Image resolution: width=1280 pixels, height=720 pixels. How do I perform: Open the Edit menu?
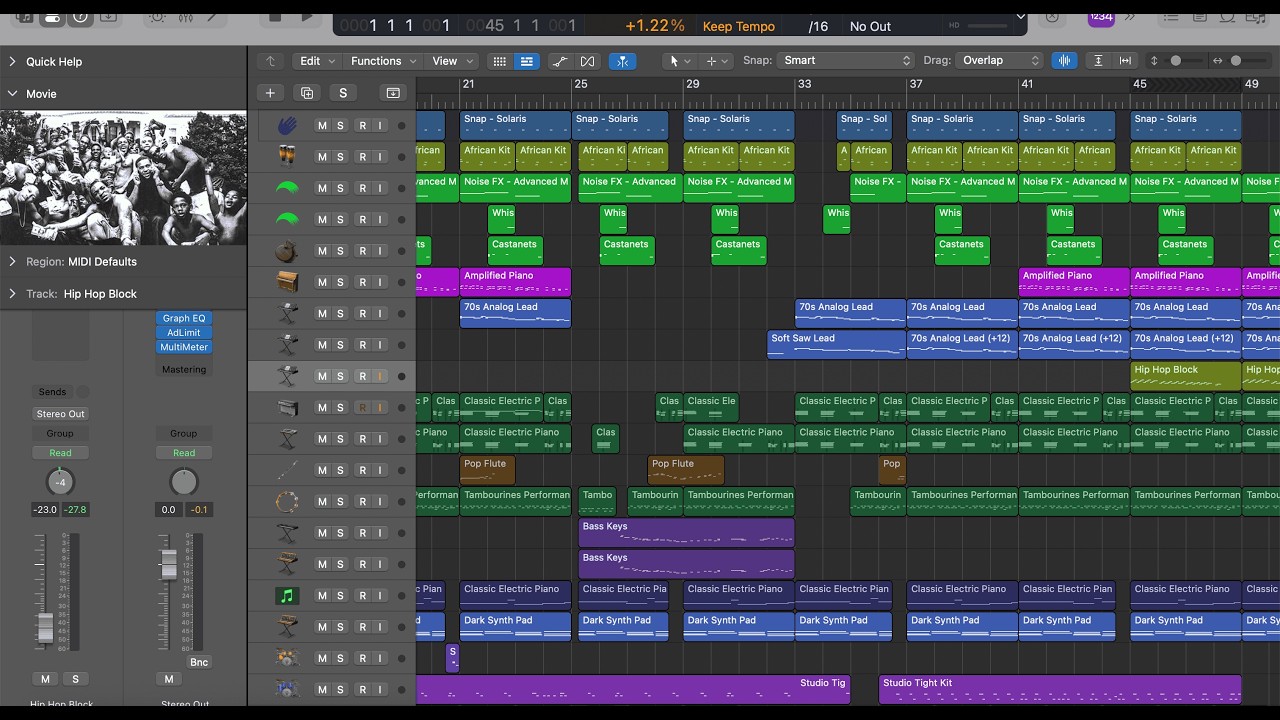pos(318,61)
